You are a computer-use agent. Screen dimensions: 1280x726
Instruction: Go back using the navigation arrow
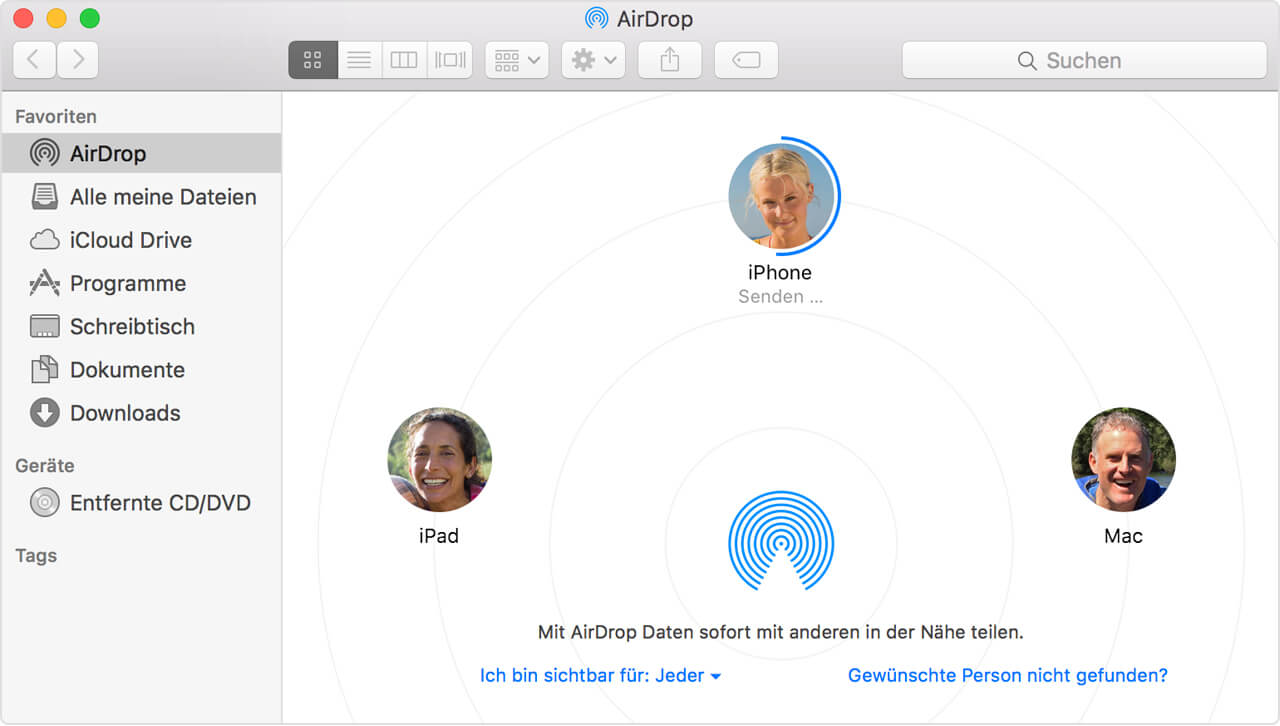[33, 60]
